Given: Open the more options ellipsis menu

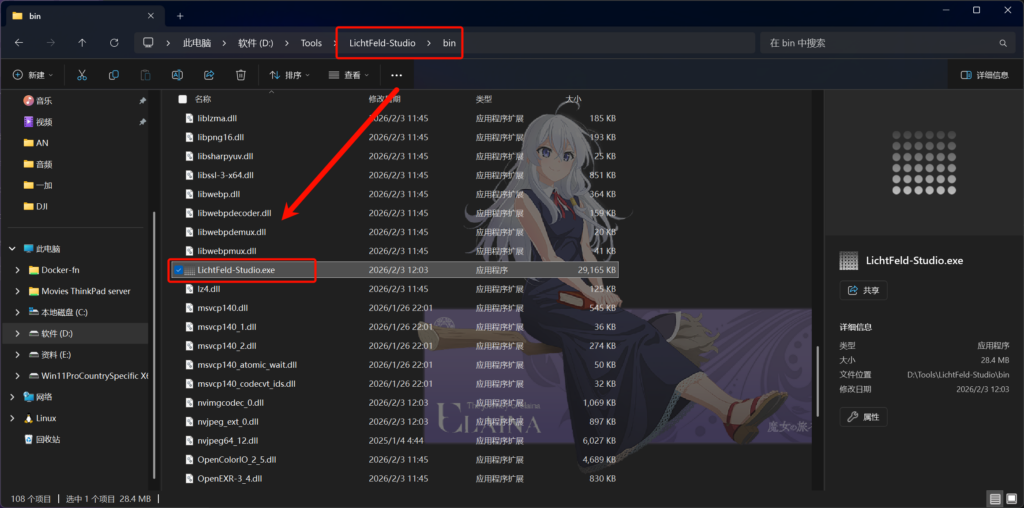Looking at the screenshot, I should [397, 75].
